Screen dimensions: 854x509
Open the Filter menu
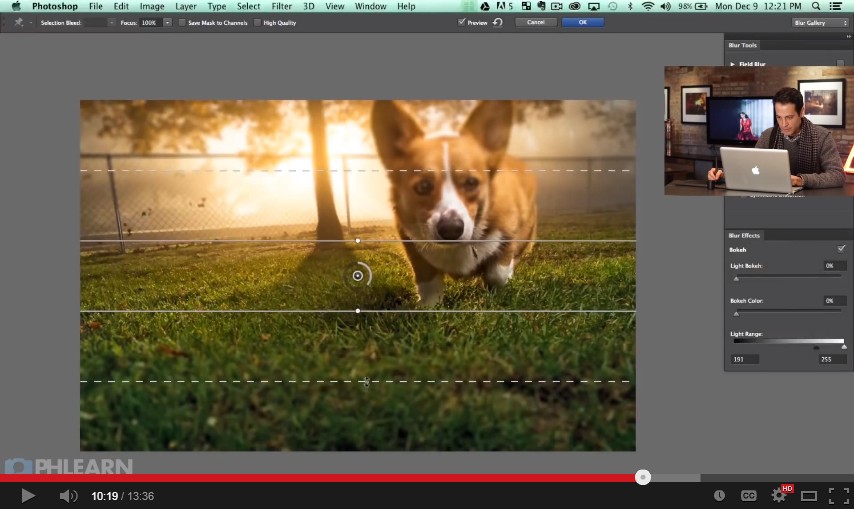point(282,6)
